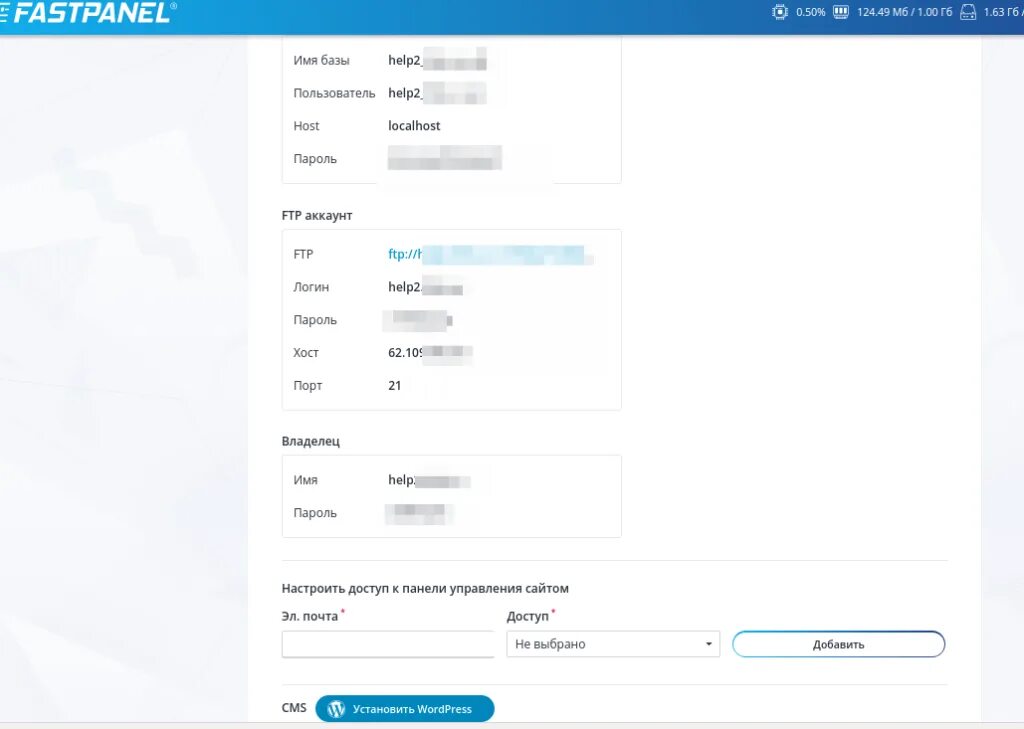Click the Добавить button
The height and width of the screenshot is (729, 1024).
click(x=838, y=644)
